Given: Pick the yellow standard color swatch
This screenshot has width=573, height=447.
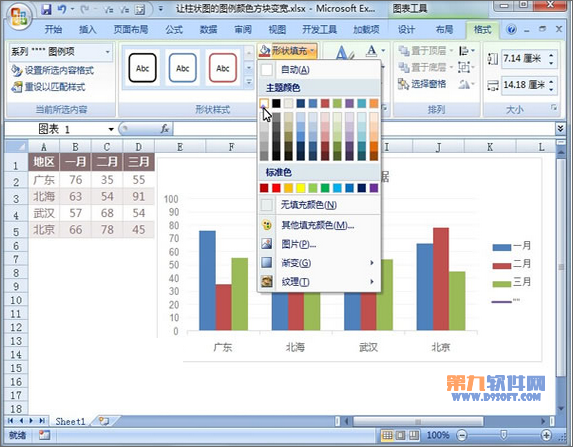Looking at the screenshot, I should click(x=301, y=188).
